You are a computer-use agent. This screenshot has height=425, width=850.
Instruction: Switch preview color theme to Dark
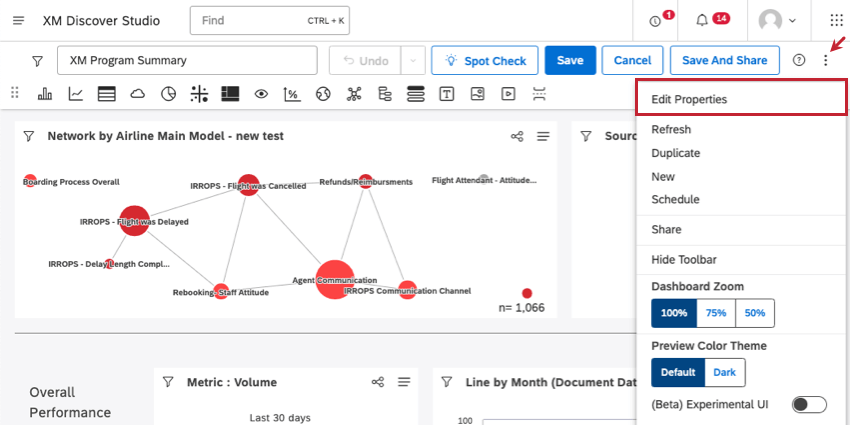(x=725, y=372)
